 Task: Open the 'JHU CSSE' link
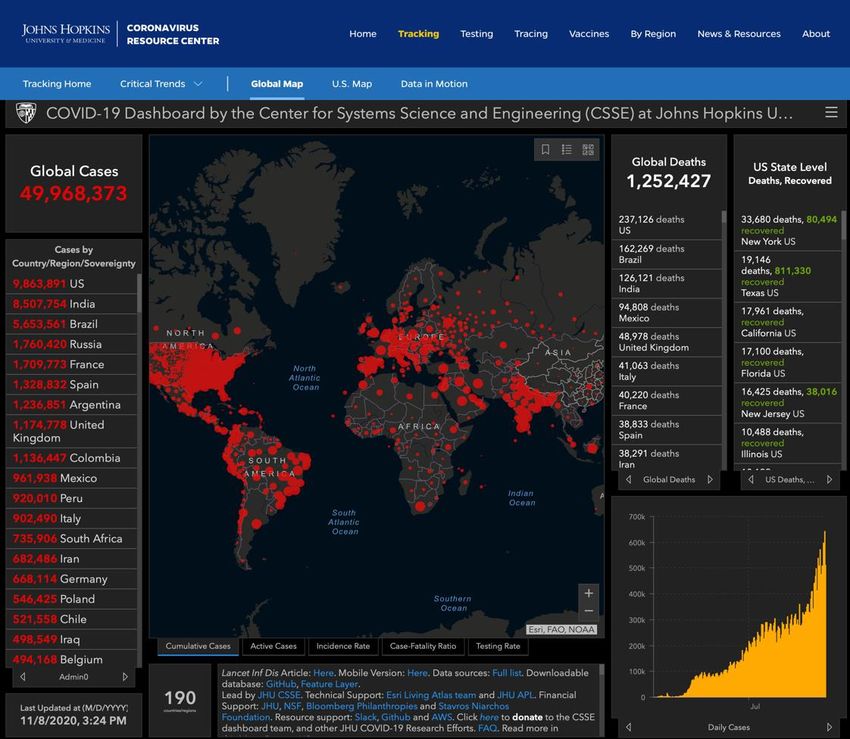(x=279, y=695)
